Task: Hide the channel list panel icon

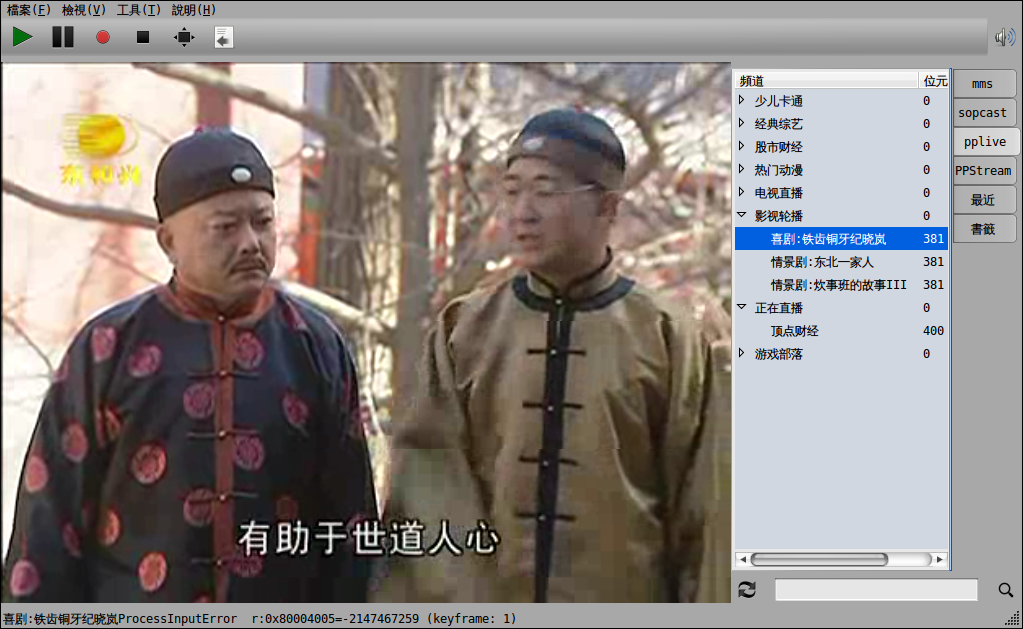Action: coord(224,37)
